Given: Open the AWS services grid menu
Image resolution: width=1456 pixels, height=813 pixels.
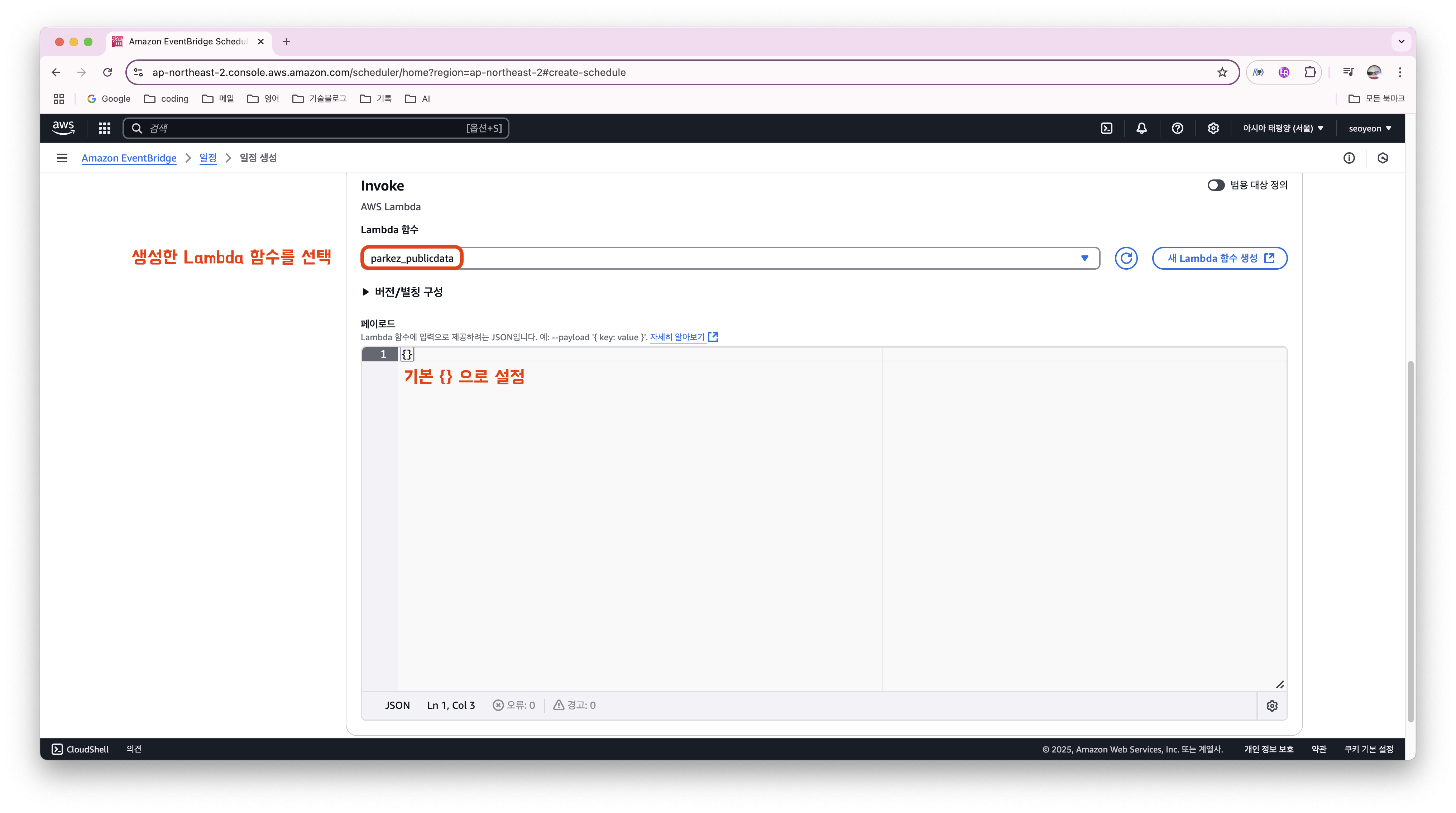Looking at the screenshot, I should point(105,128).
